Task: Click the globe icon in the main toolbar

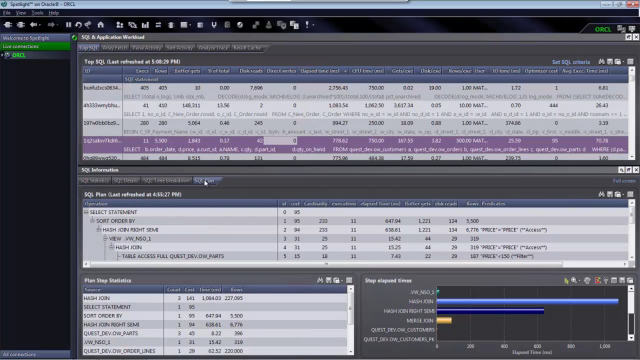Action: (240, 25)
